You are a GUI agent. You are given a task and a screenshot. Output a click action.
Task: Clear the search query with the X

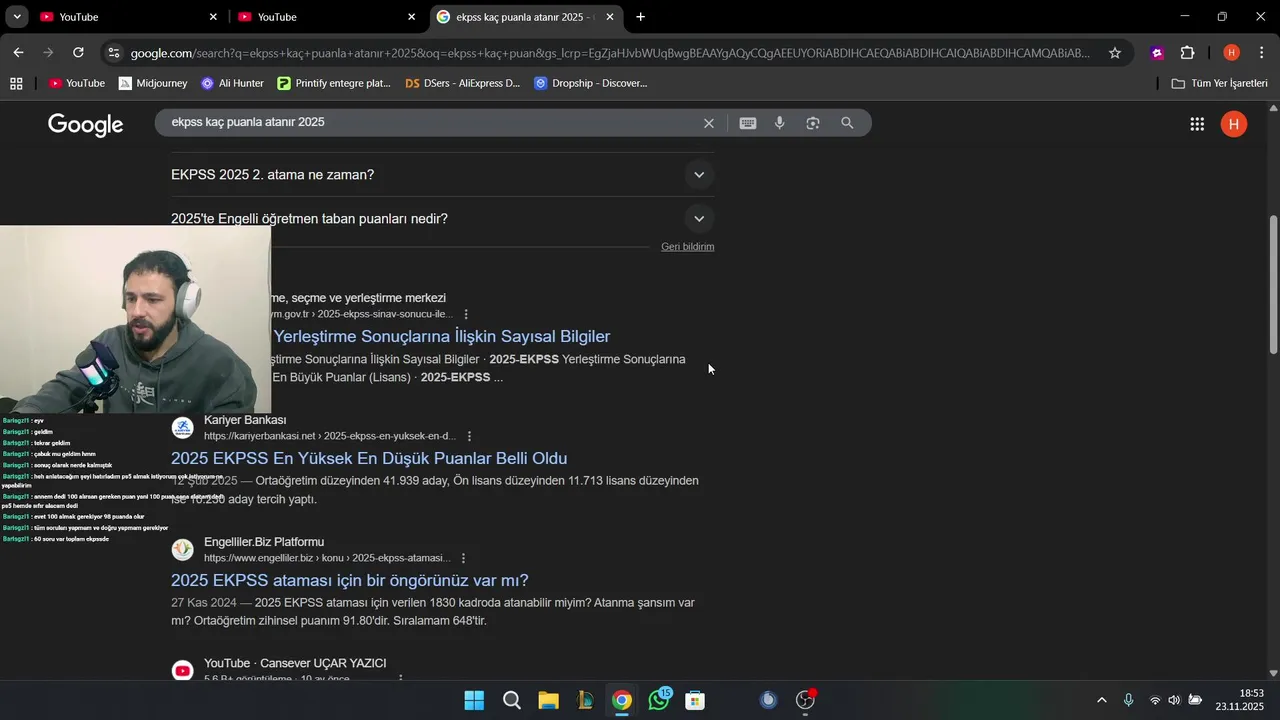coord(709,123)
